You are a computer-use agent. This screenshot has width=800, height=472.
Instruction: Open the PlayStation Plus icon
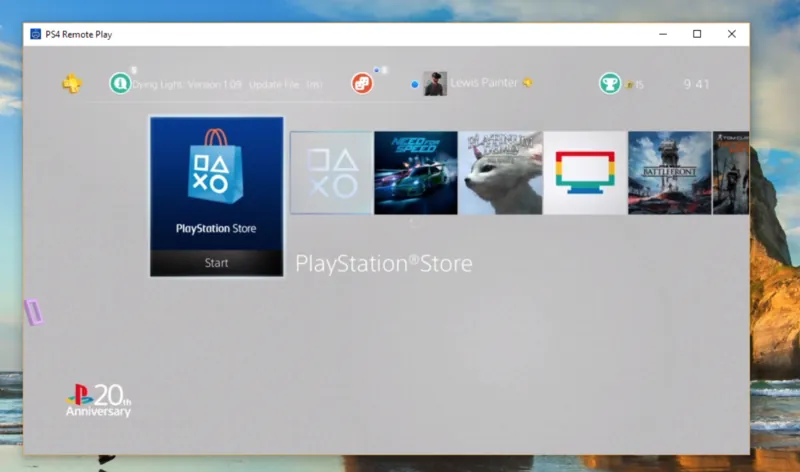[72, 83]
